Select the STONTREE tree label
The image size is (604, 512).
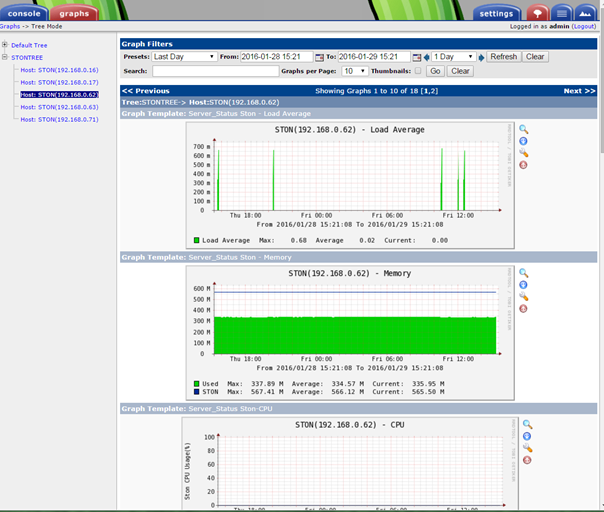click(27, 57)
